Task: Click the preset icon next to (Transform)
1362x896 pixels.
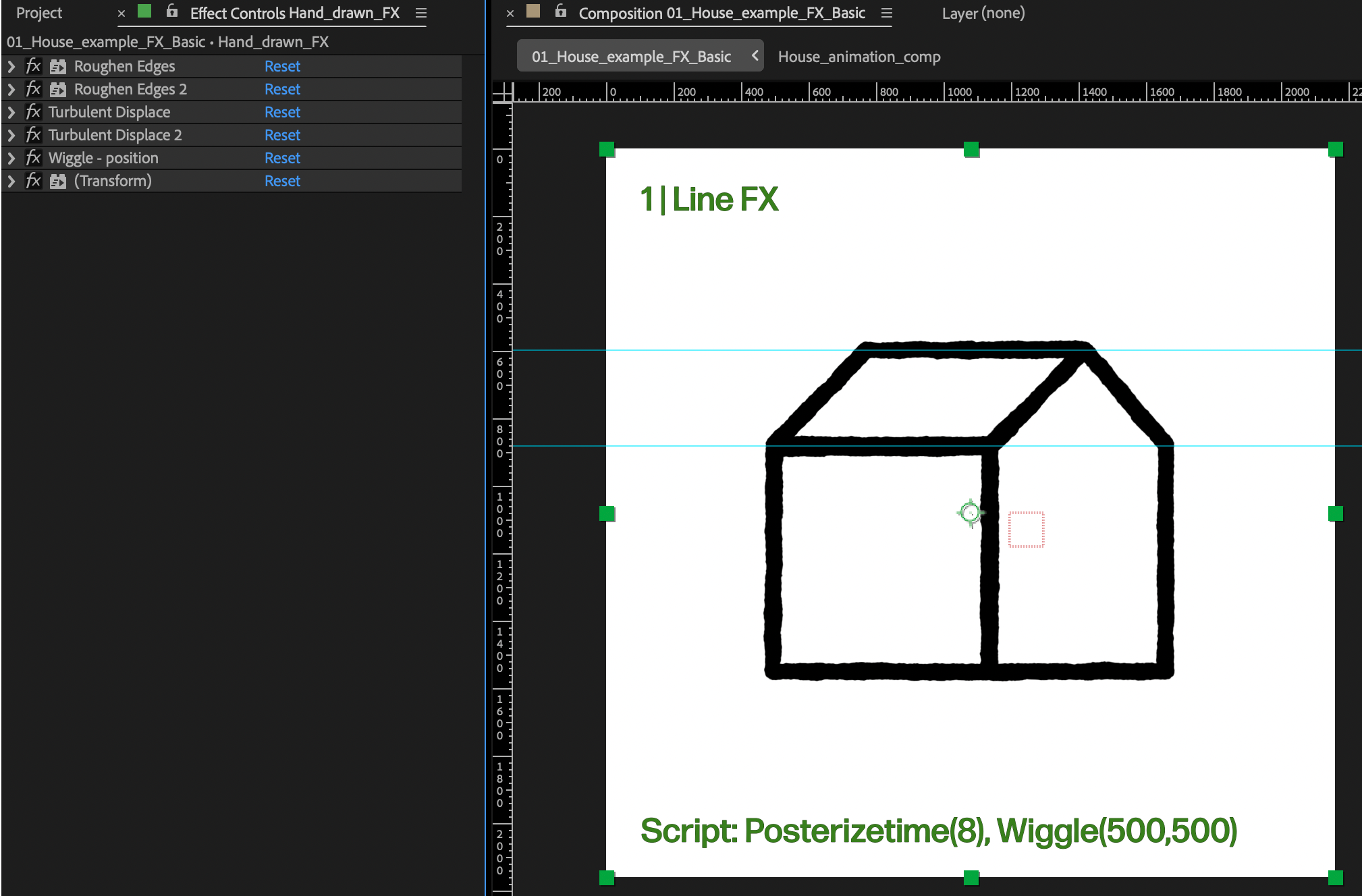Action: tap(58, 181)
